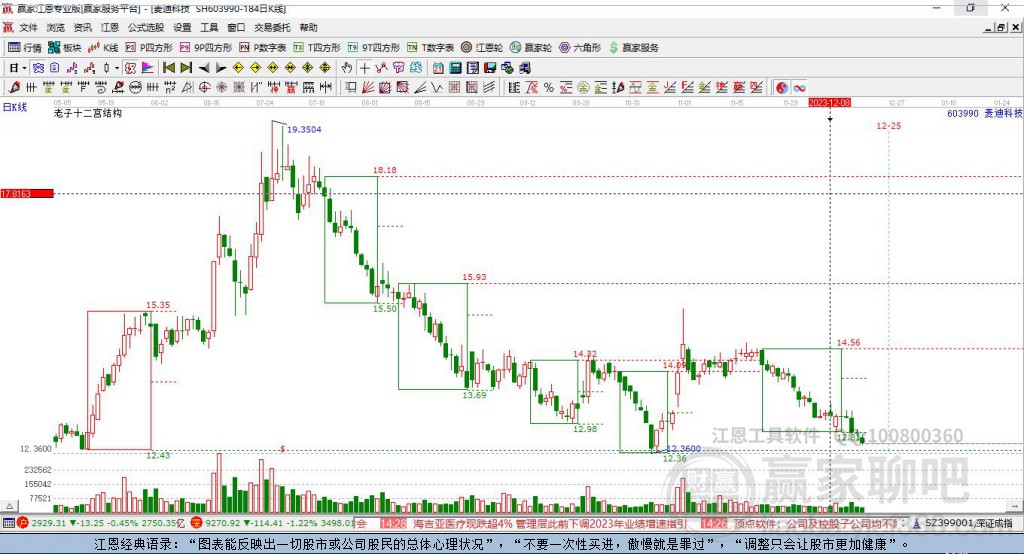The width and height of the screenshot is (1024, 554).
Task: Click the yellow diamond left-arrow icon
Action: coord(238,68)
